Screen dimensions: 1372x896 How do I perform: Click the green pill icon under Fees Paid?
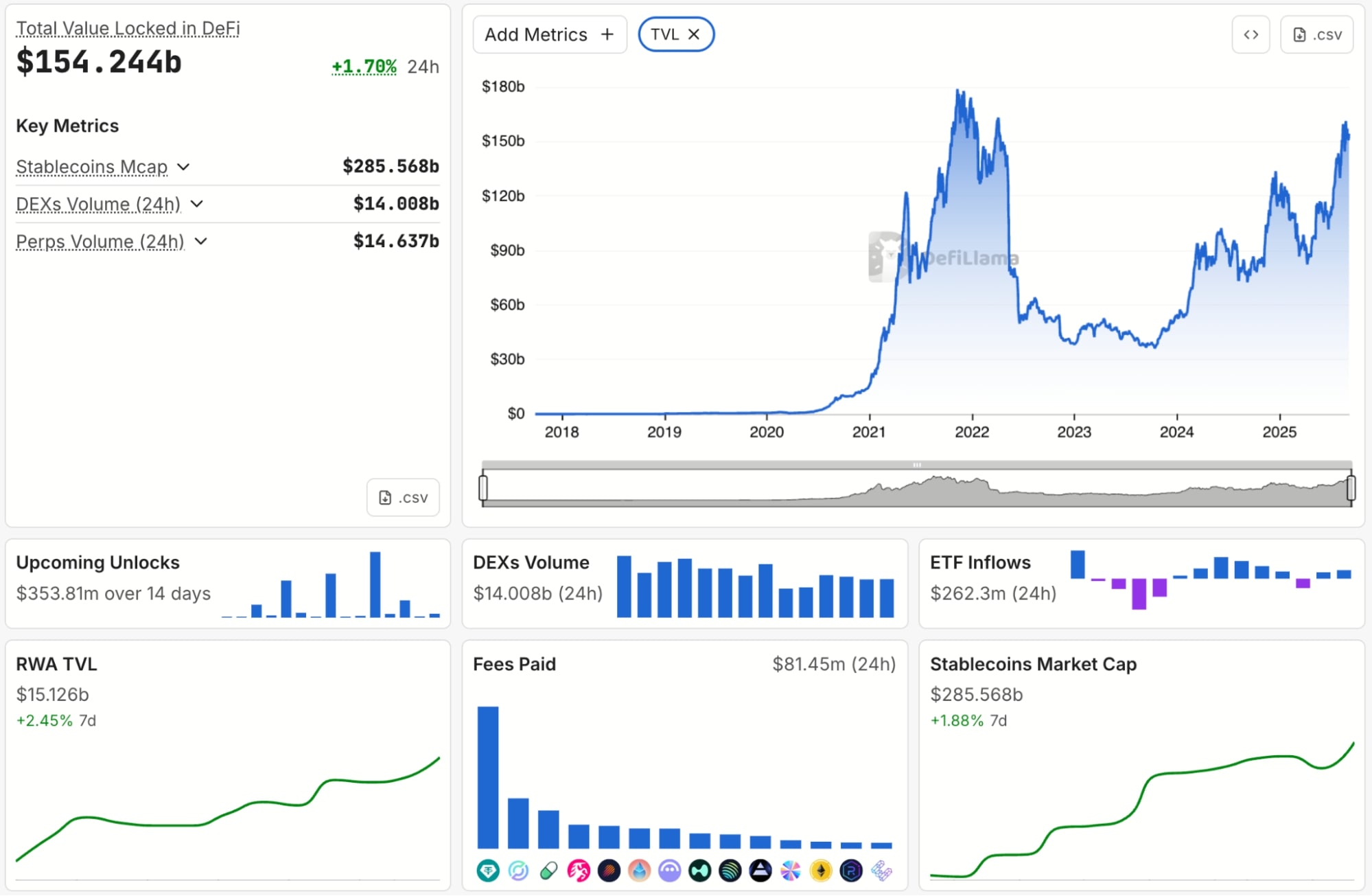click(x=548, y=871)
